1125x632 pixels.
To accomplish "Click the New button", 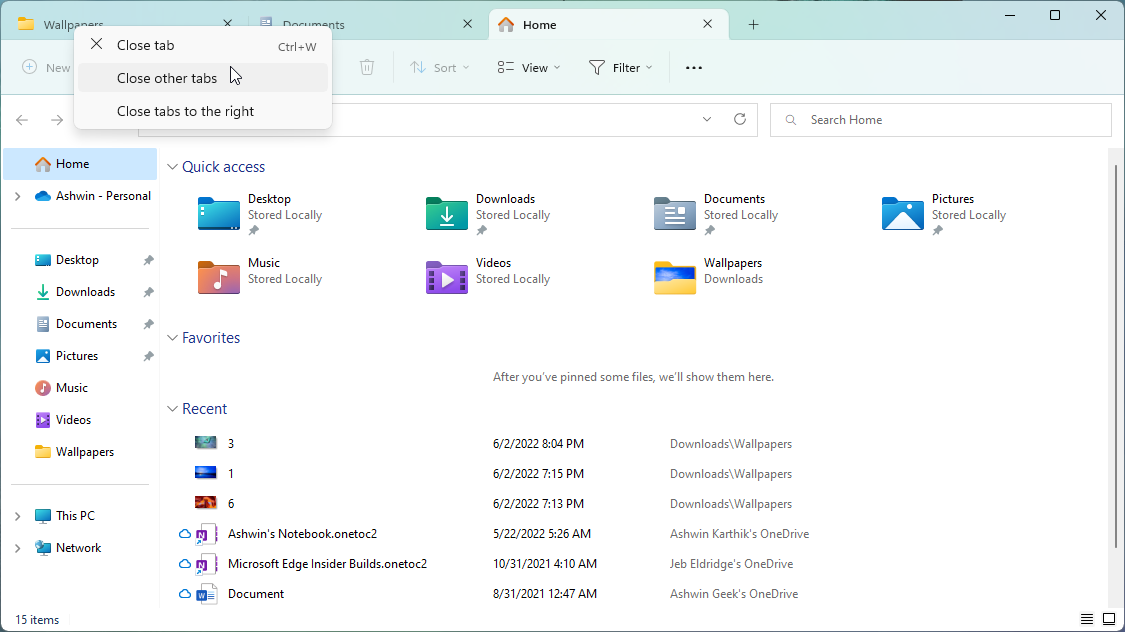I will (x=46, y=67).
